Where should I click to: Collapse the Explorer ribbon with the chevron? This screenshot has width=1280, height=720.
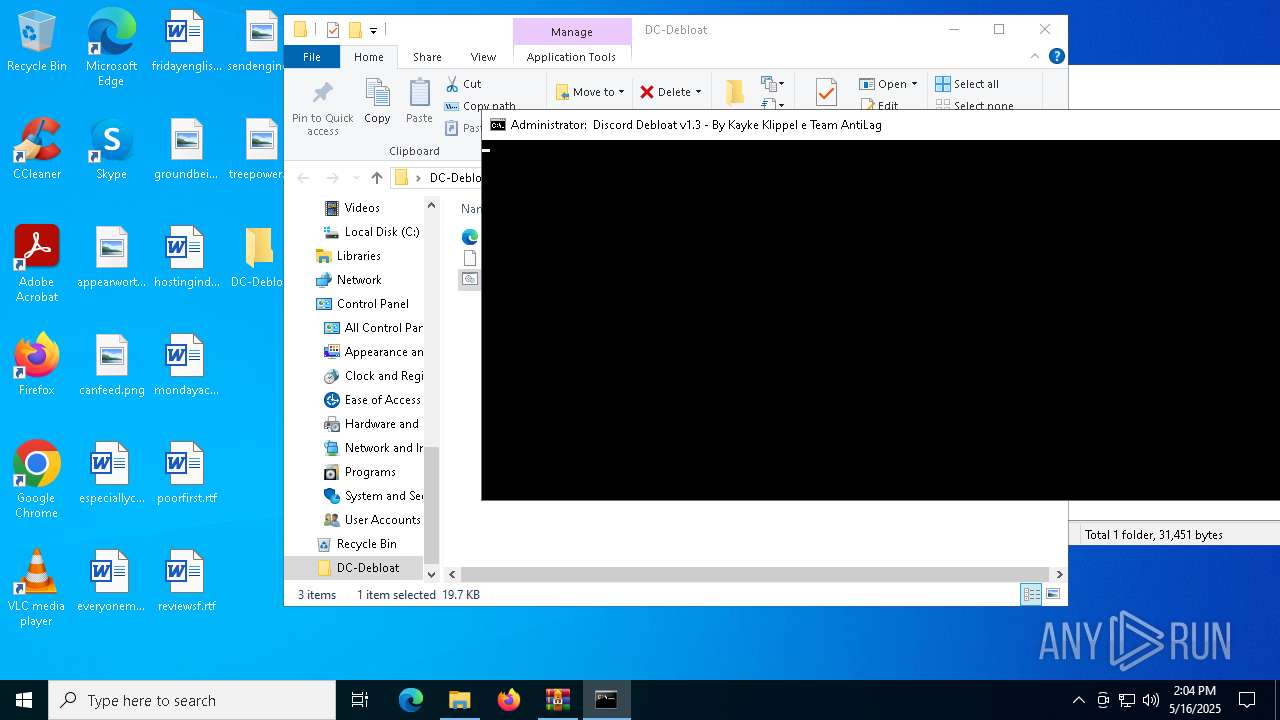tap(1035, 57)
